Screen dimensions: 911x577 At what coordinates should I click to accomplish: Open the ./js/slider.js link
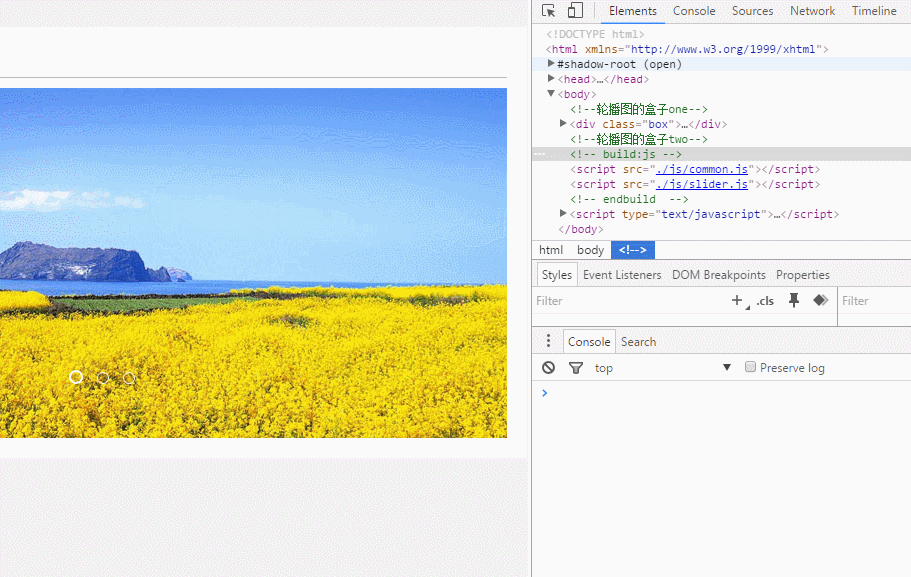pyautogui.click(x=702, y=184)
